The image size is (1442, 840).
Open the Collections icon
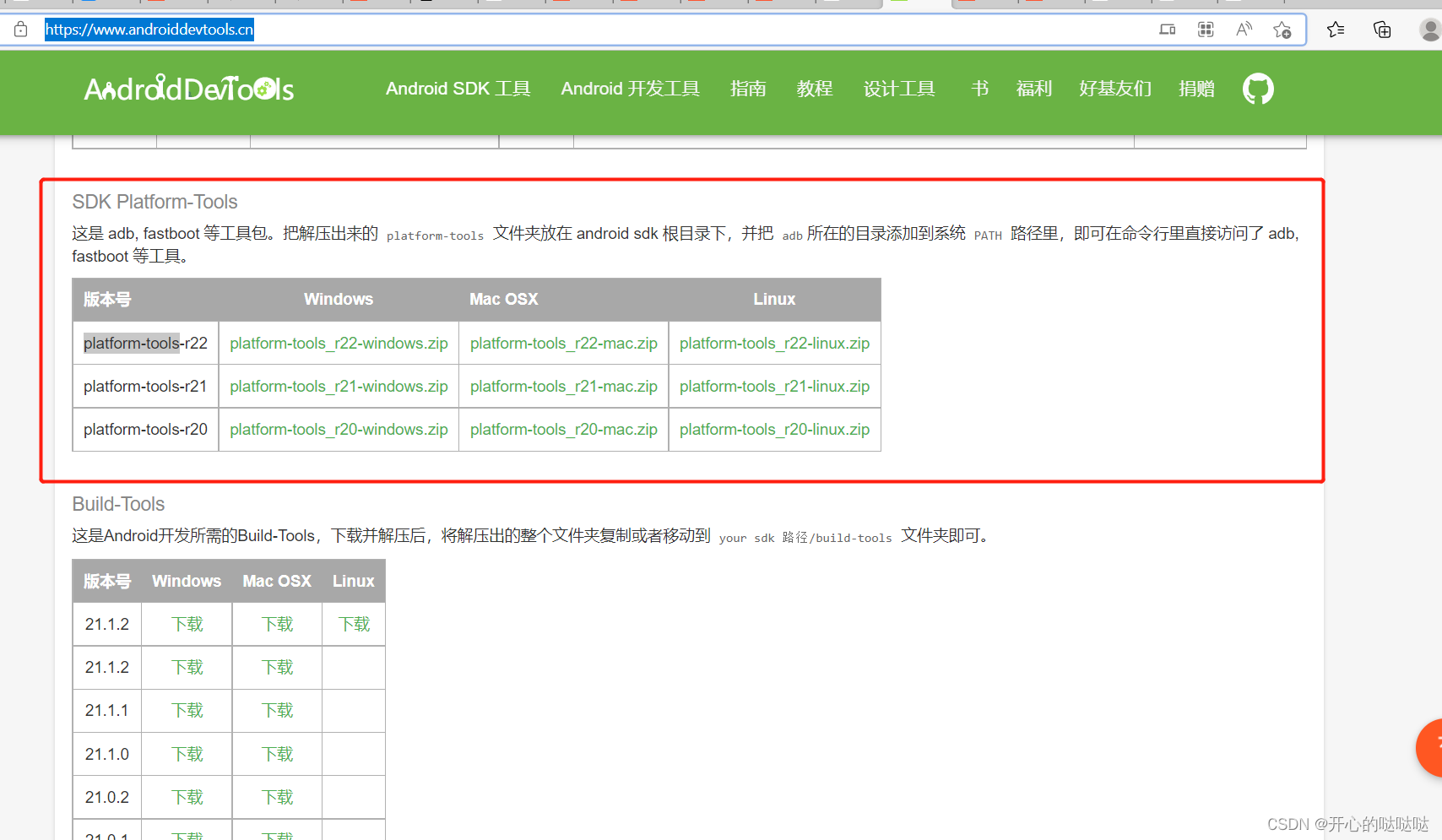(x=1382, y=30)
